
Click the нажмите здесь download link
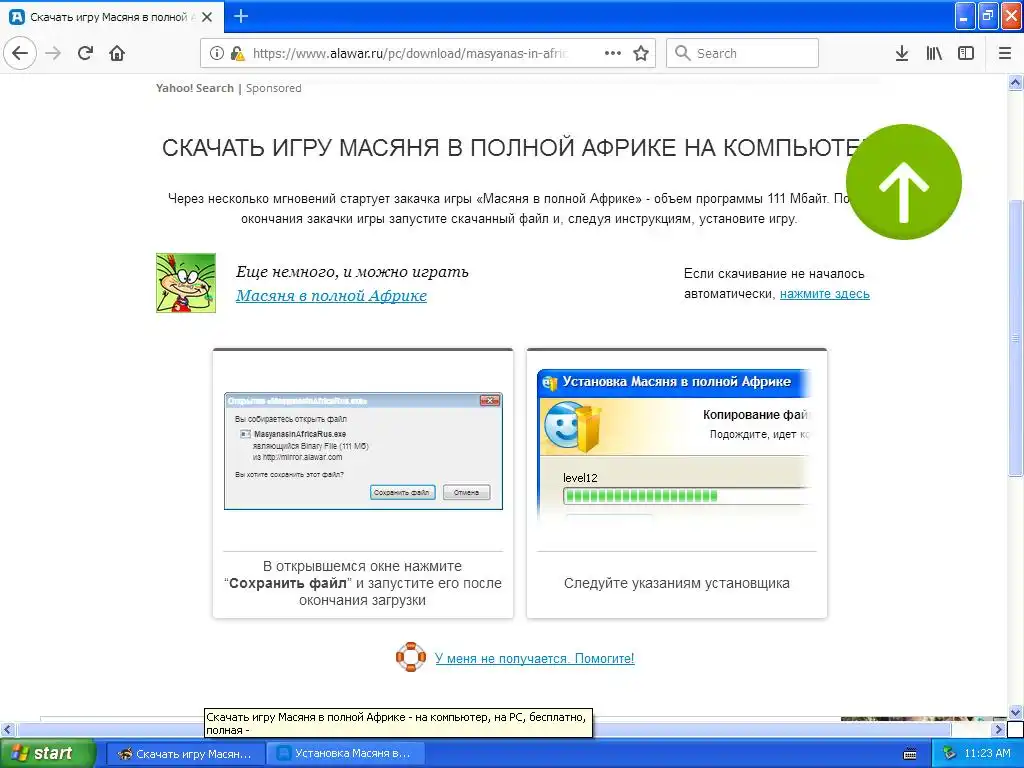point(825,294)
